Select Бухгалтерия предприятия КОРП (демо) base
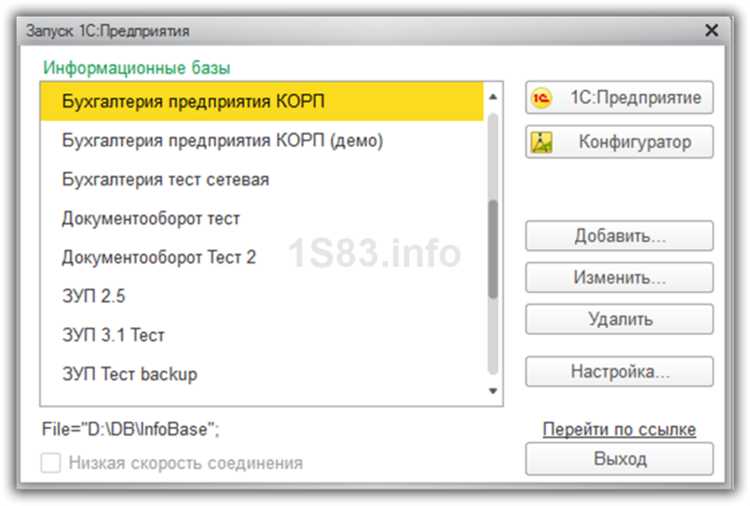 262,141
